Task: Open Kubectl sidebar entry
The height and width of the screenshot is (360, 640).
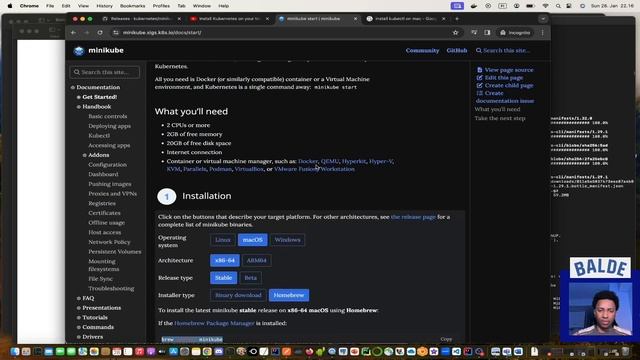Action: 99,136
